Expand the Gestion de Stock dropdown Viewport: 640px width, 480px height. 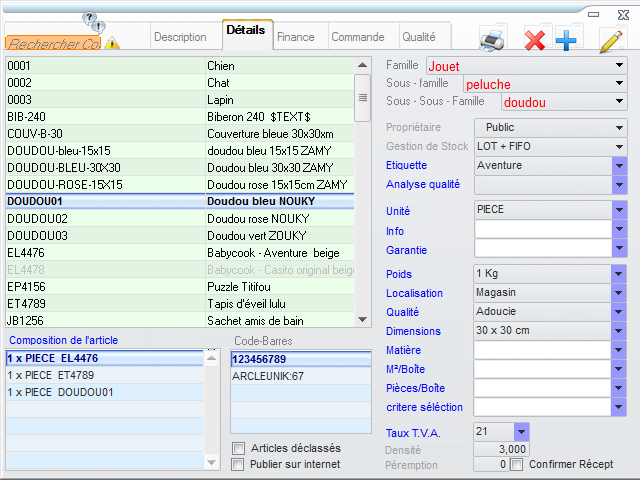[x=619, y=147]
